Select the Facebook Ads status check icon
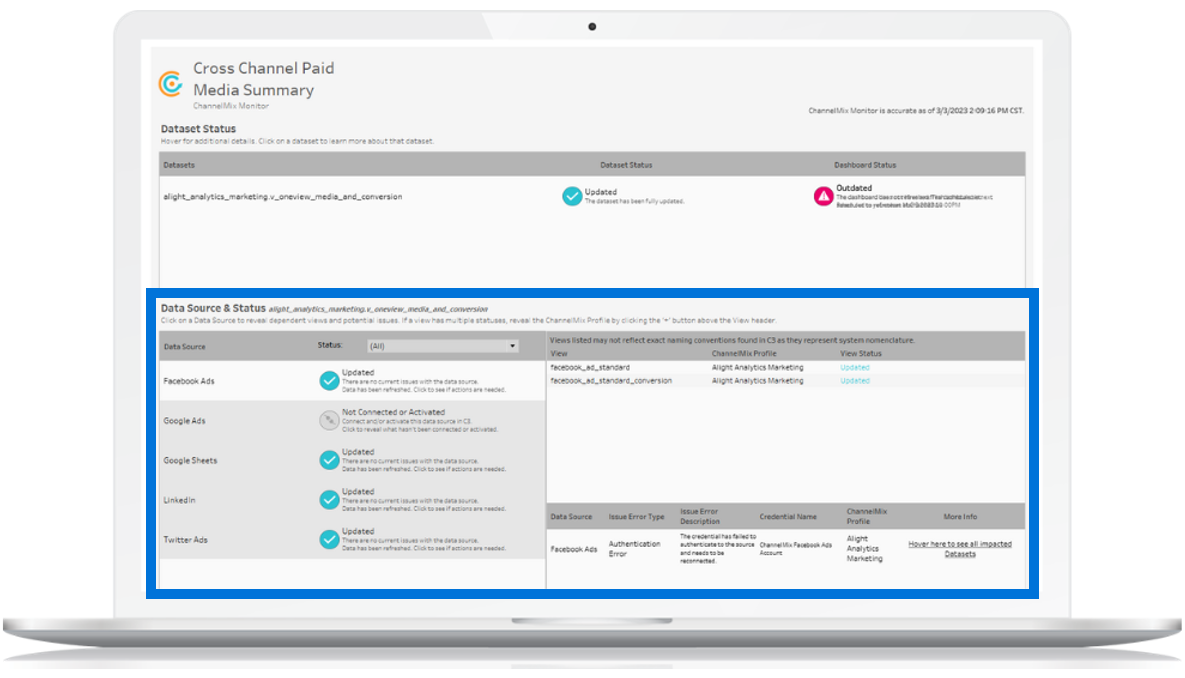The width and height of the screenshot is (1185, 678). tap(329, 381)
